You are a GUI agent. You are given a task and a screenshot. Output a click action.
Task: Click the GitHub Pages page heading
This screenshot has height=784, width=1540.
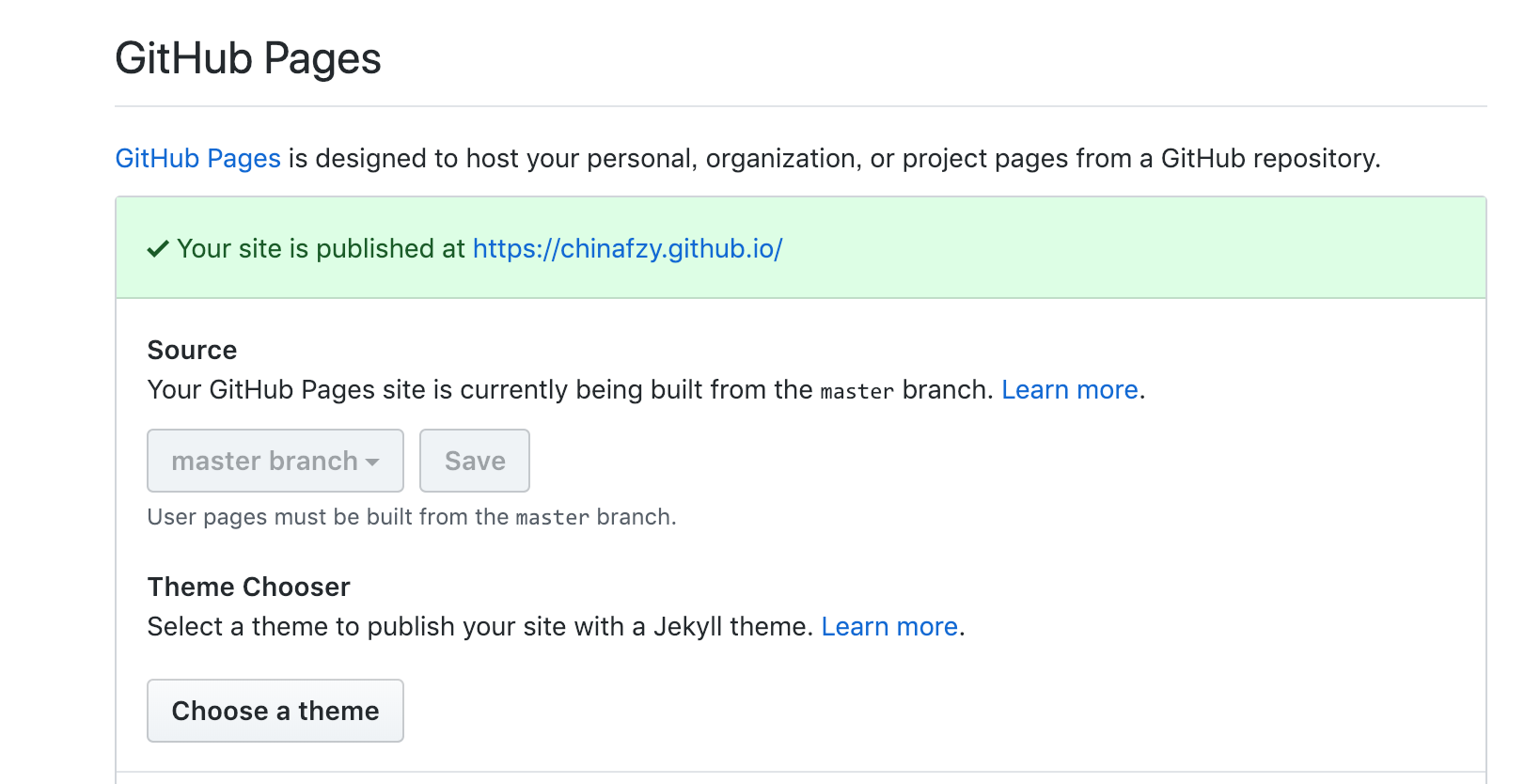[x=248, y=58]
